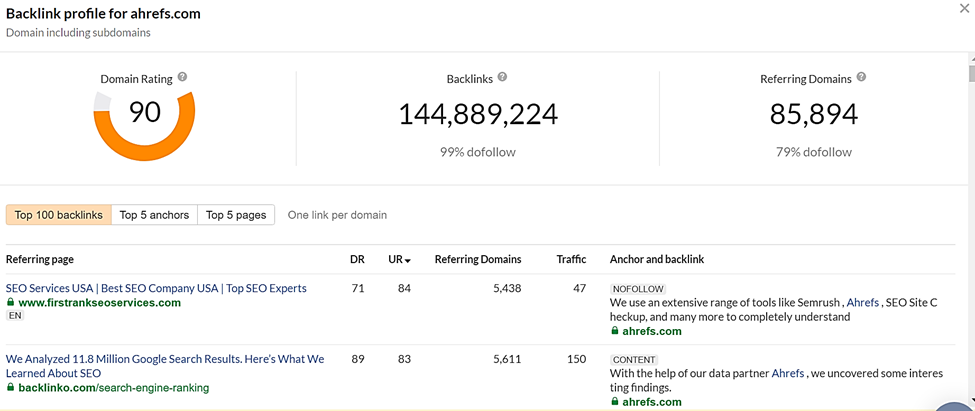
Task: Open the We Analyzed 11.8 Million Google Search Results link
Action: [165, 366]
